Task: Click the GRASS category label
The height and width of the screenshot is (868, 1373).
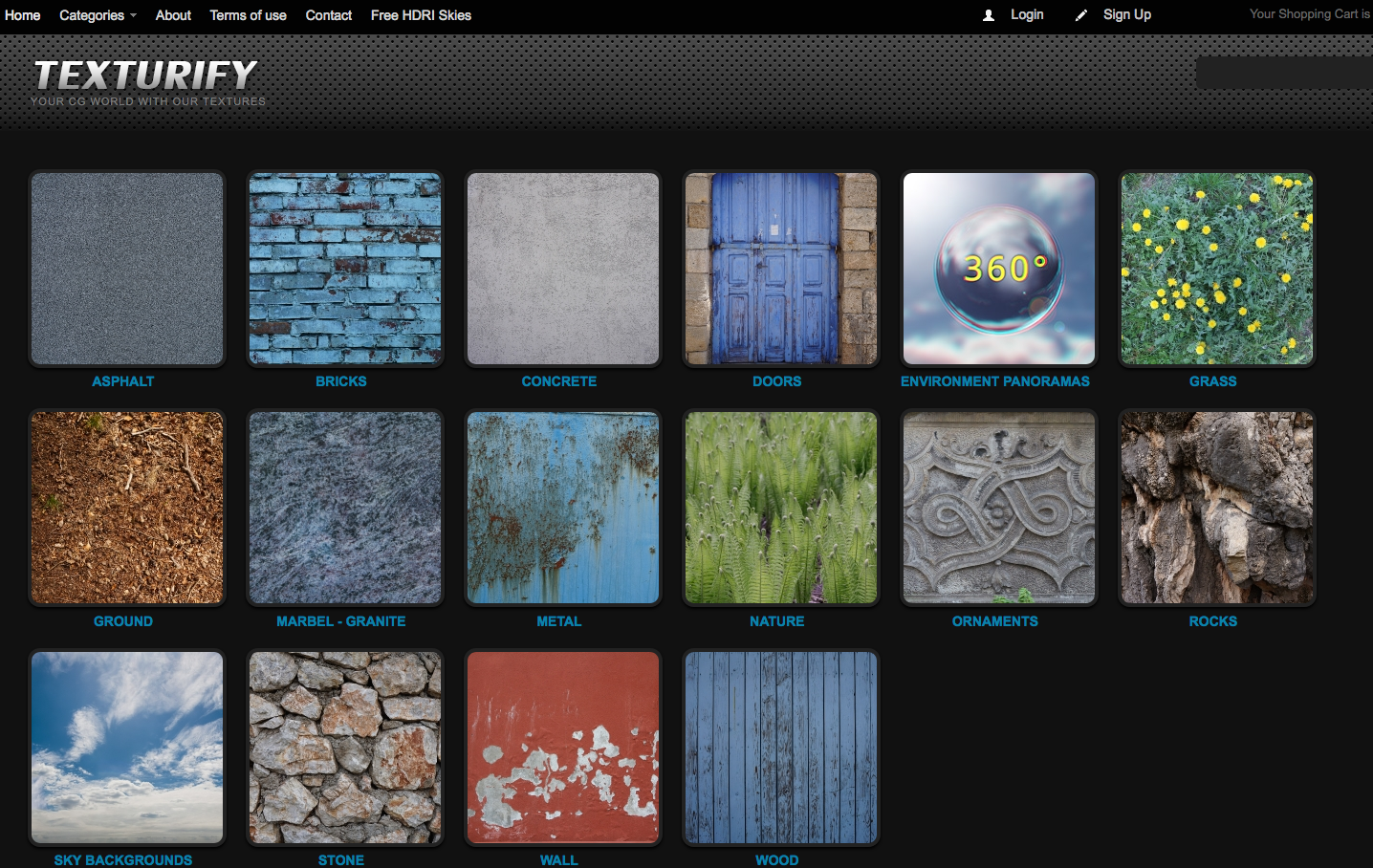Action: click(1213, 381)
